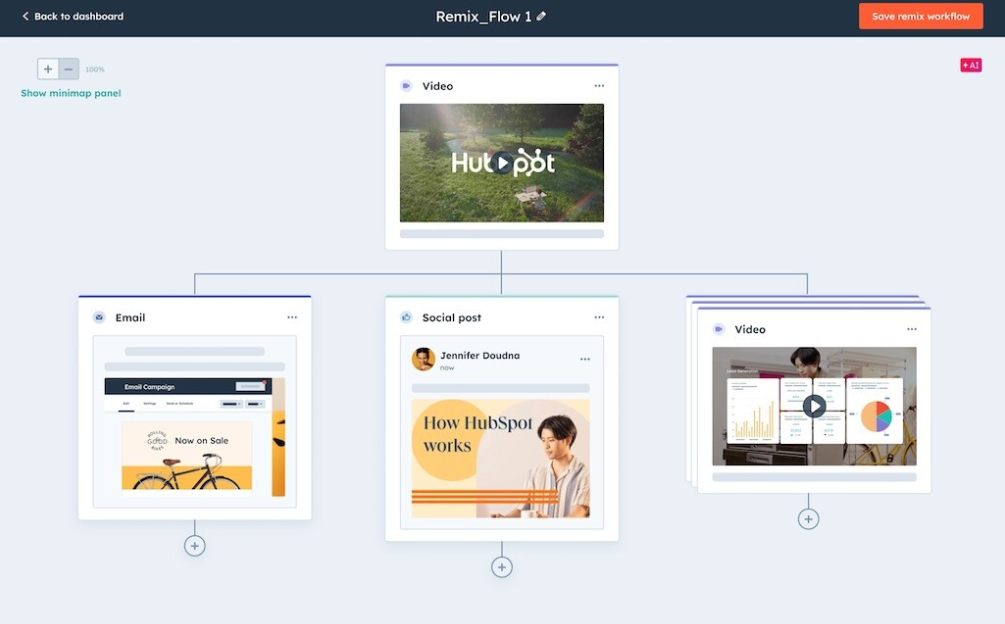The image size is (1005, 624).
Task: Click the +AI icon
Action: (970, 64)
